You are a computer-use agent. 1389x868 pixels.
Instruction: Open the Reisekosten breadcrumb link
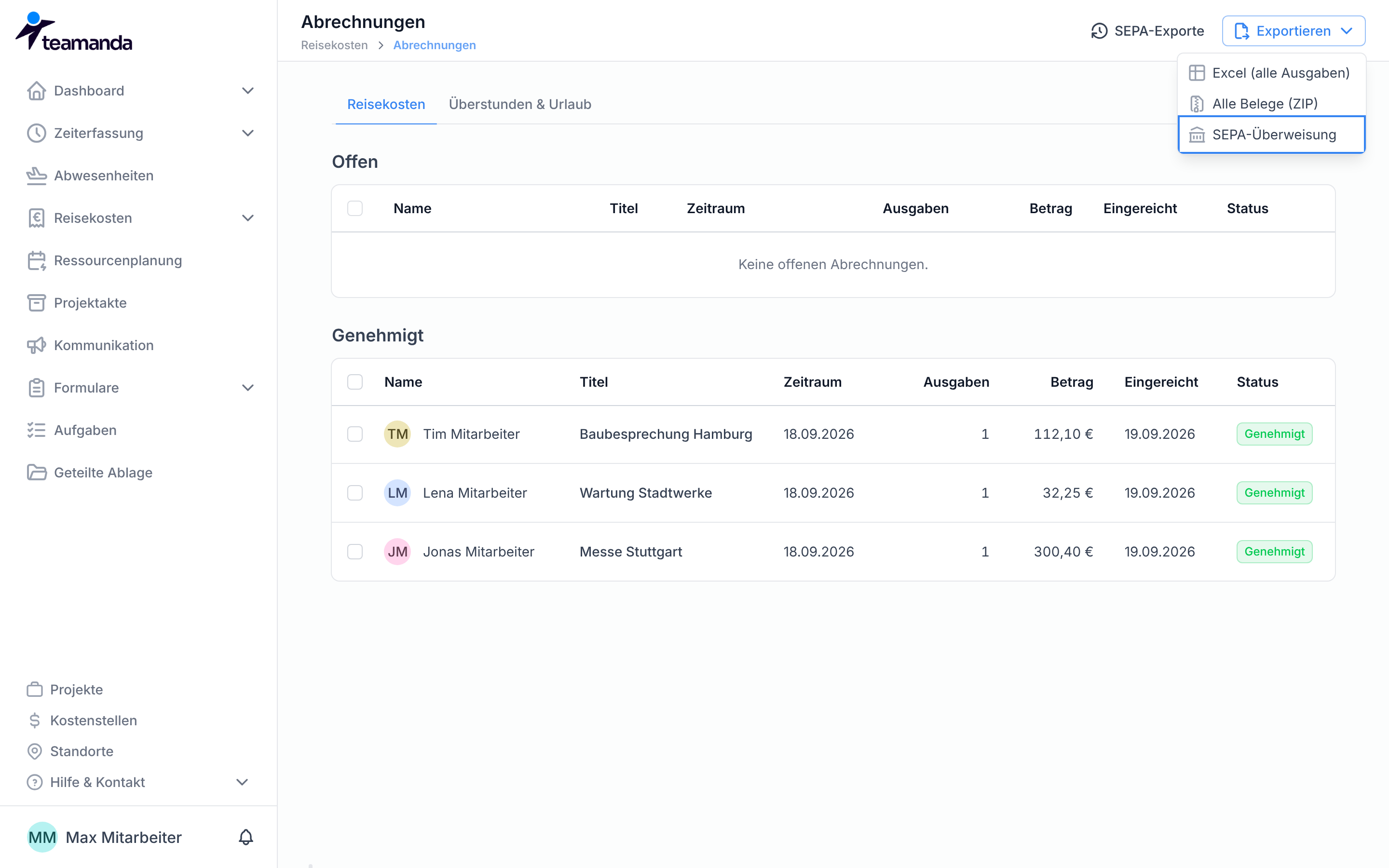(x=334, y=45)
